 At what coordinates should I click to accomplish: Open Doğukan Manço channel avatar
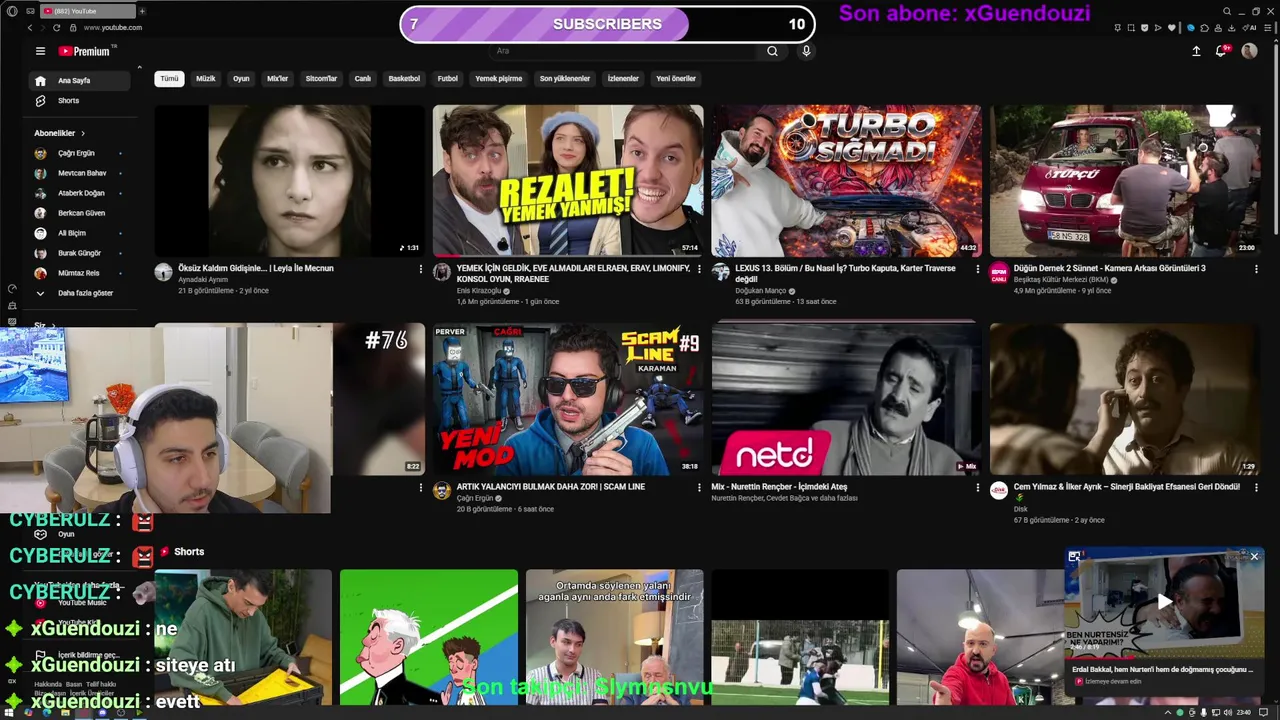(720, 272)
